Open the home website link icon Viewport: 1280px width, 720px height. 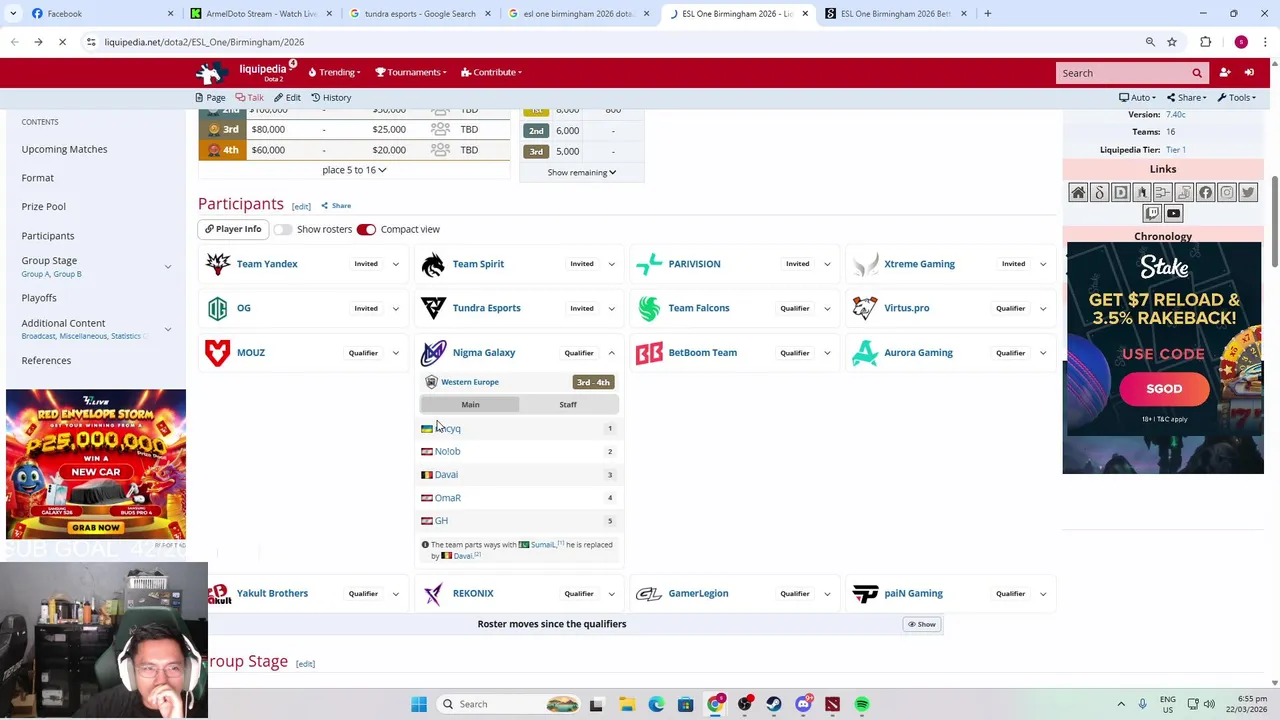click(1078, 193)
